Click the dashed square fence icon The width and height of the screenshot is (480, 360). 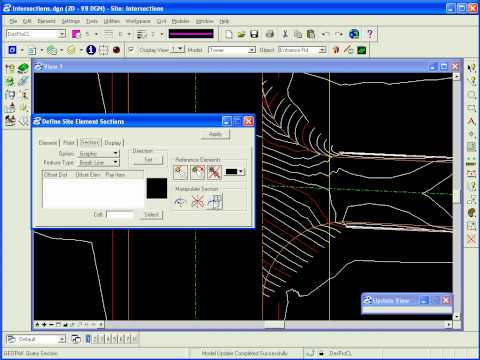(104, 50)
